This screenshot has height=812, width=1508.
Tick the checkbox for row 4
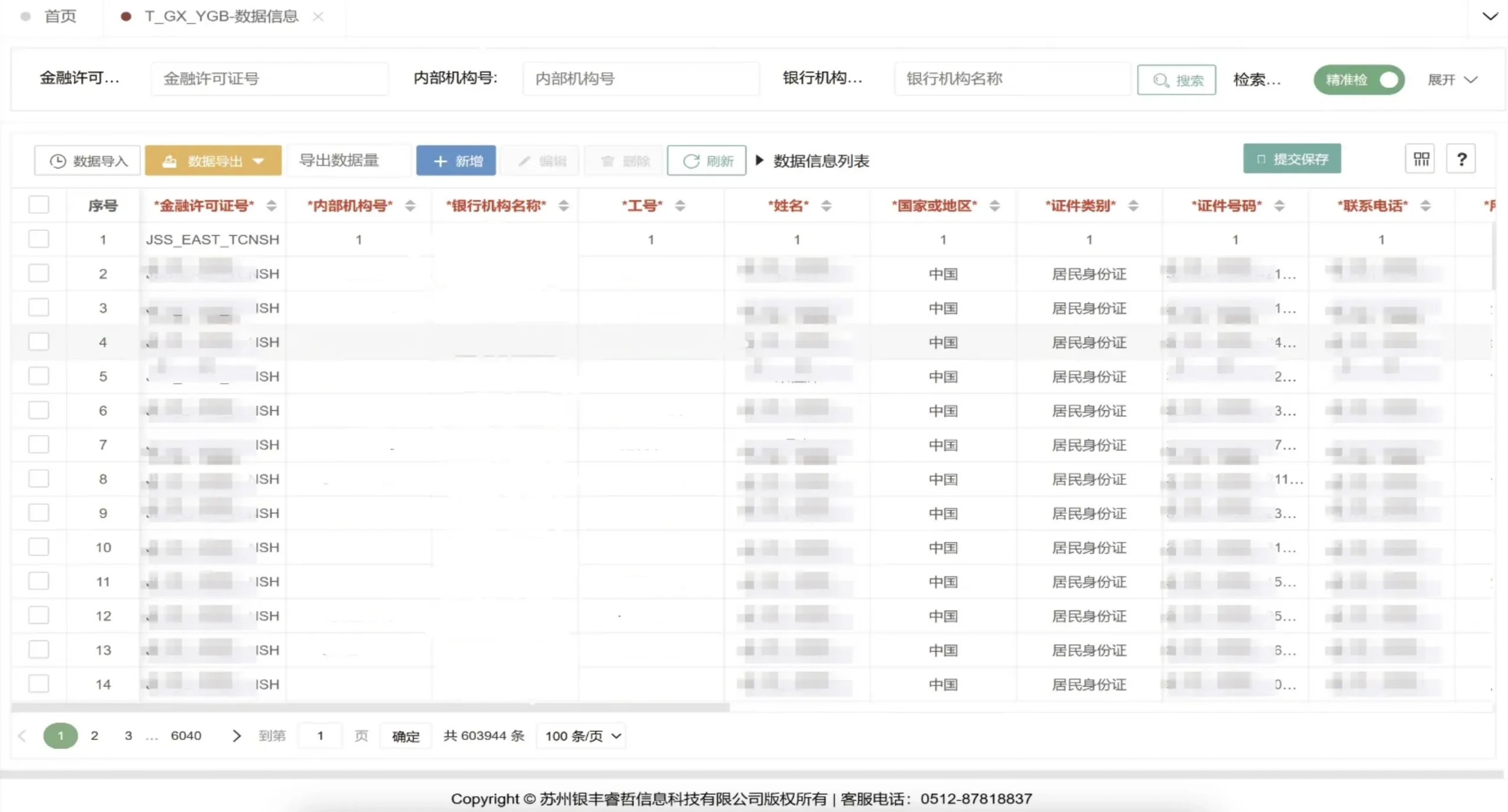(x=39, y=342)
